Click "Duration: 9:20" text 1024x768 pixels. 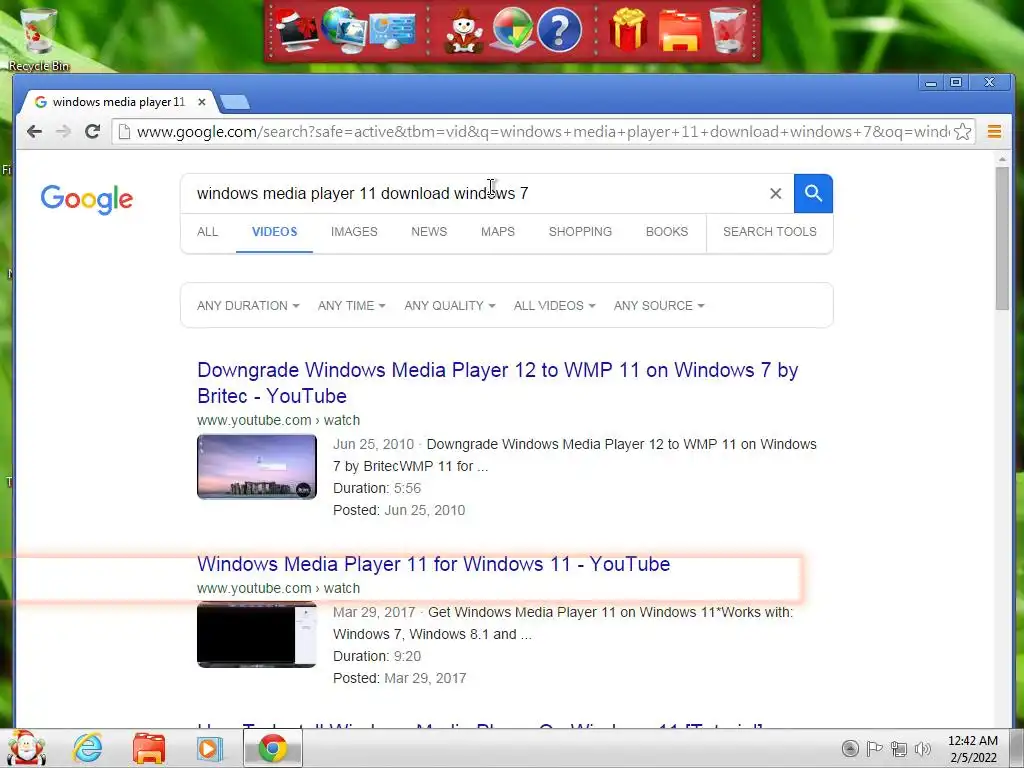(377, 656)
